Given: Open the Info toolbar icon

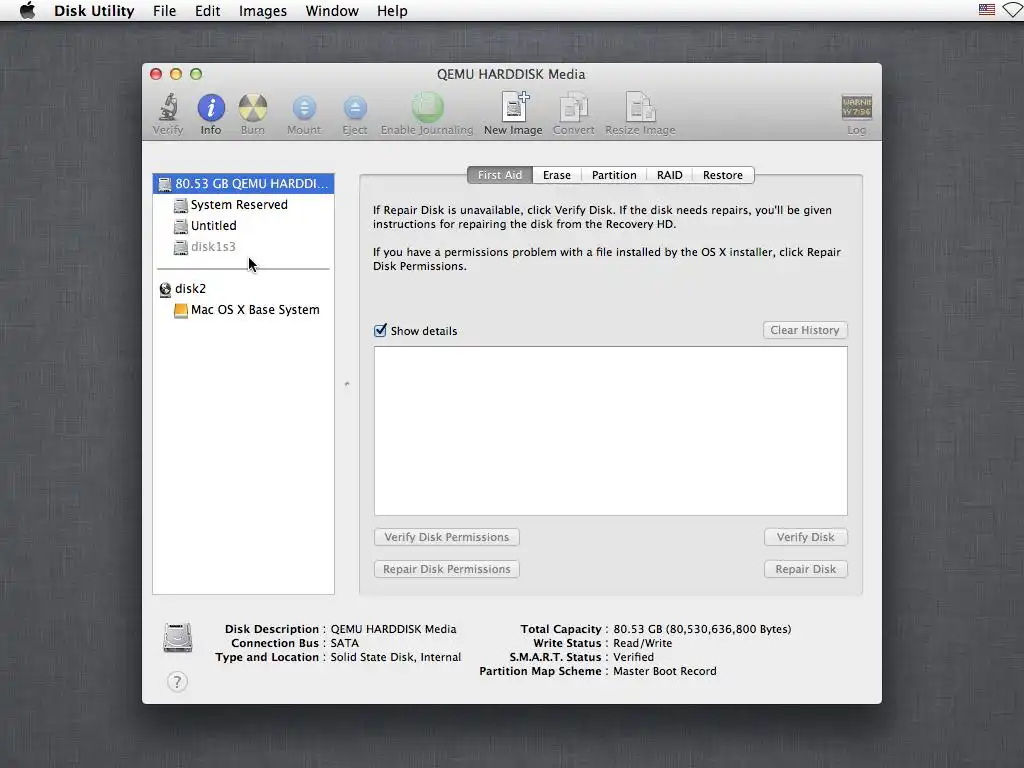Looking at the screenshot, I should click(x=211, y=108).
